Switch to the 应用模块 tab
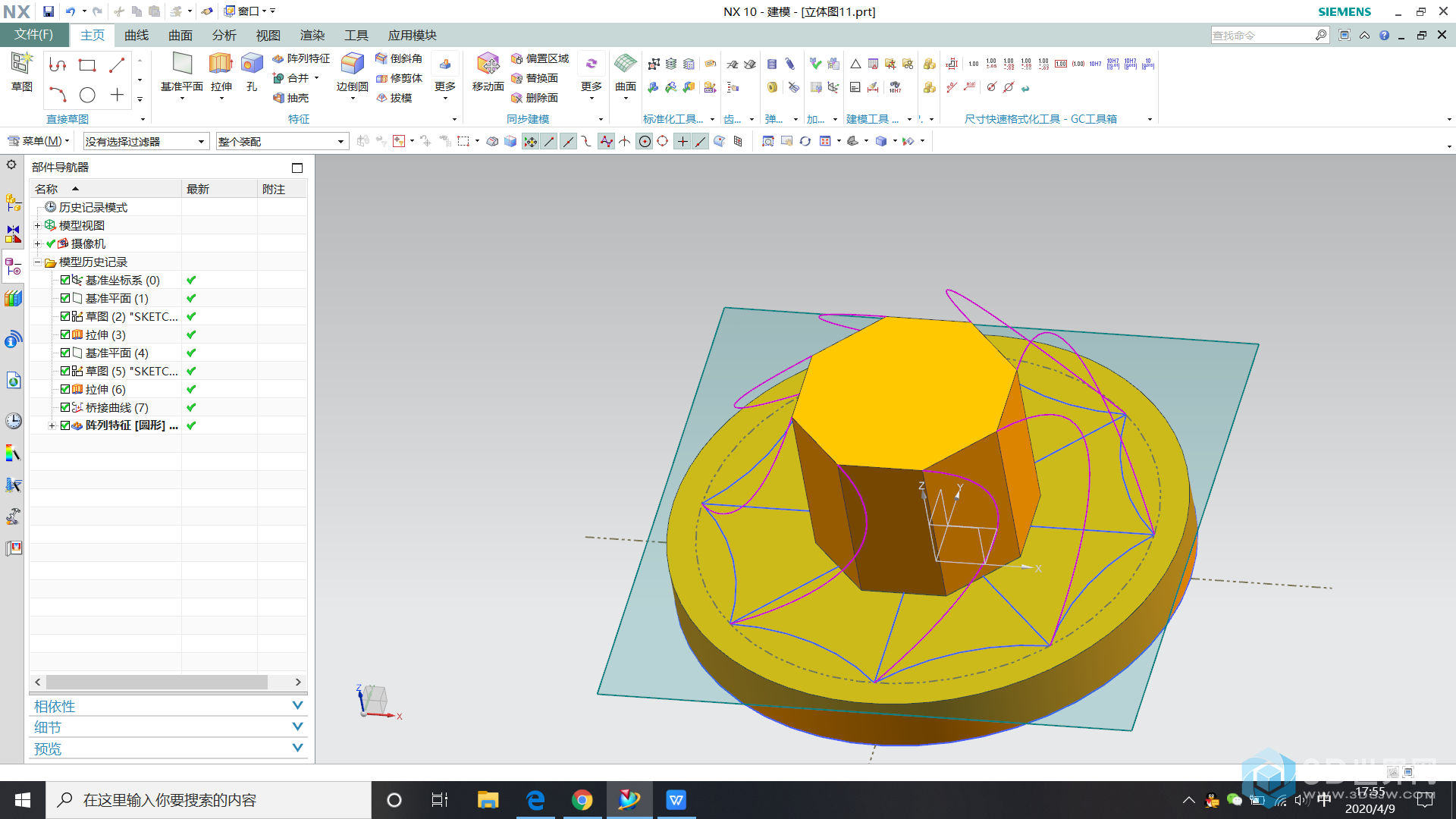1456x819 pixels. [413, 35]
